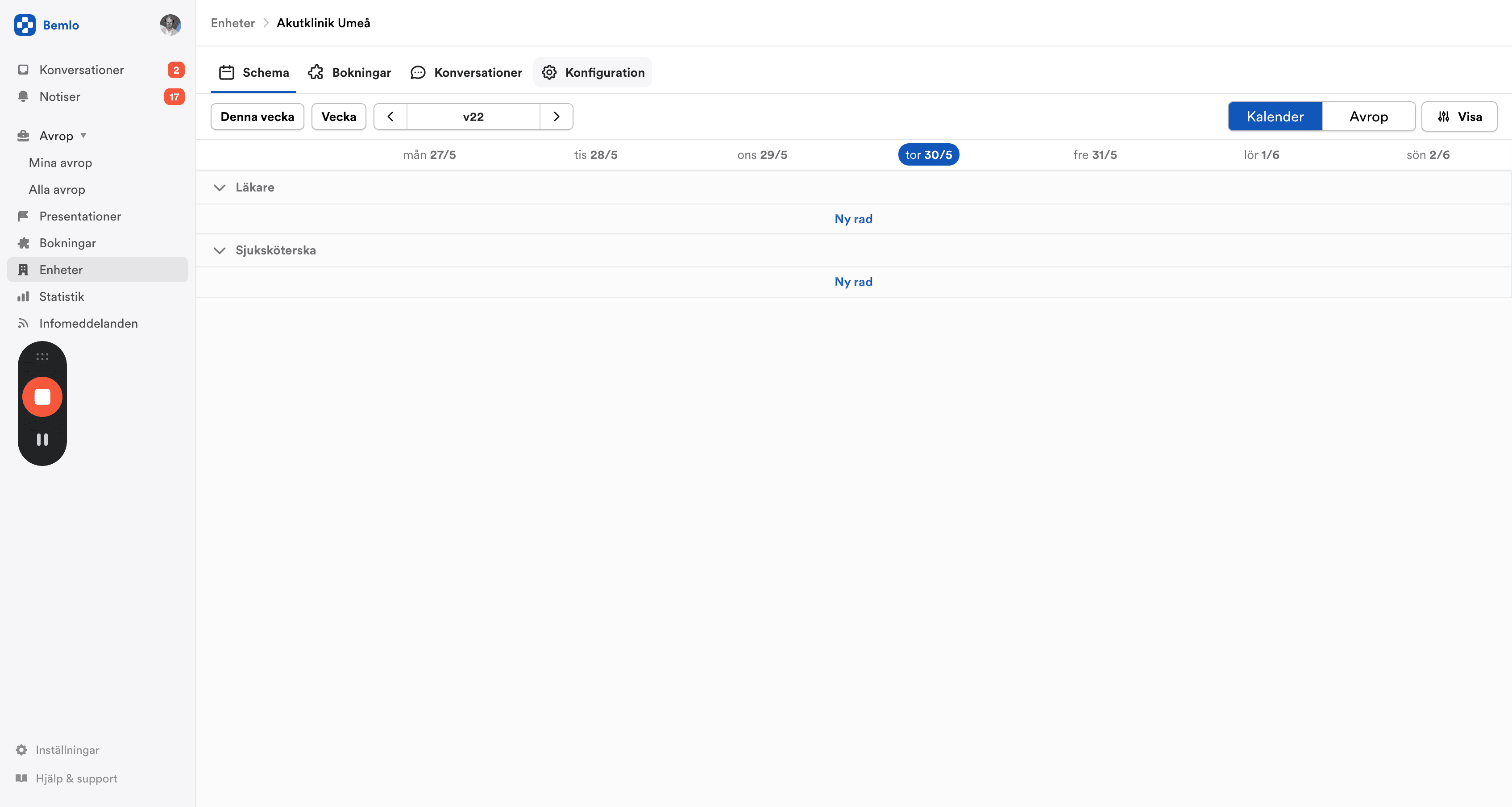Click the Notiser bell icon
1512x807 pixels.
[24, 96]
